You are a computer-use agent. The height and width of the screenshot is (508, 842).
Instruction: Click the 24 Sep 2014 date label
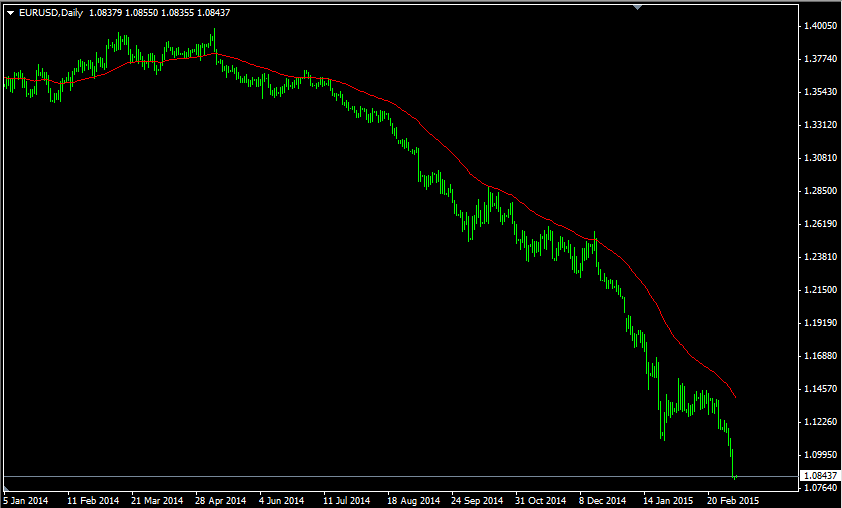[x=477, y=500]
